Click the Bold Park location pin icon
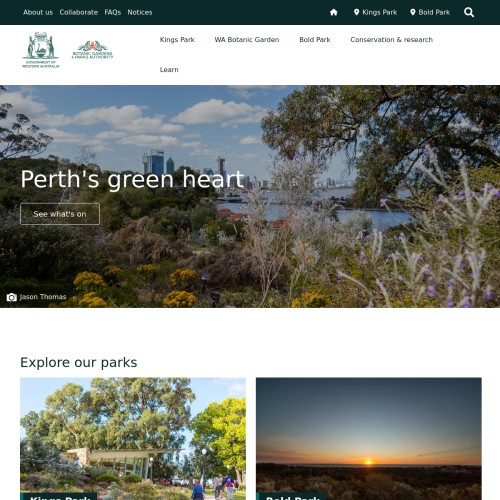Screen dimensions: 500x500 (x=413, y=12)
